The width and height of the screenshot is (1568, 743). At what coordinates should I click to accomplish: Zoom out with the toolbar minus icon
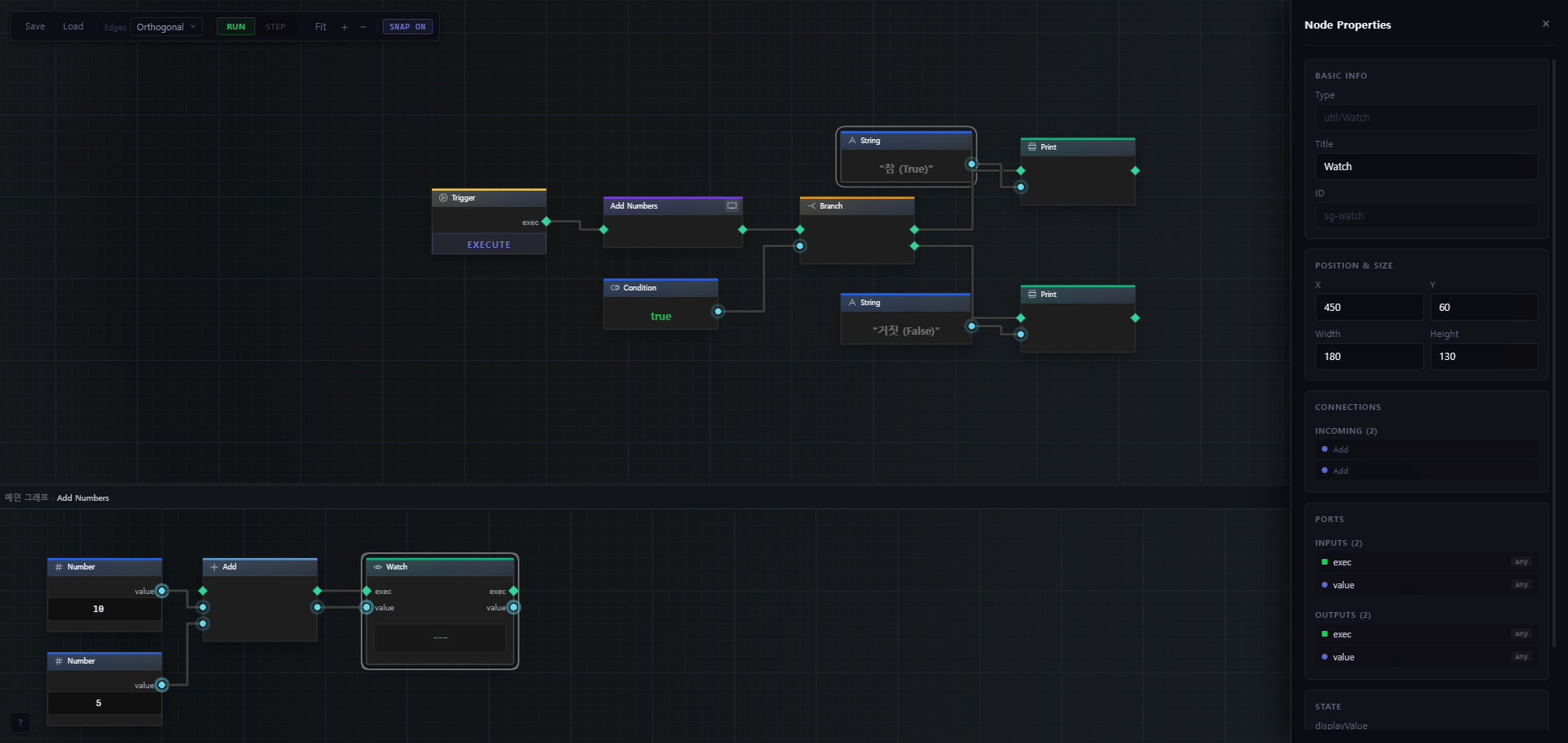click(363, 27)
